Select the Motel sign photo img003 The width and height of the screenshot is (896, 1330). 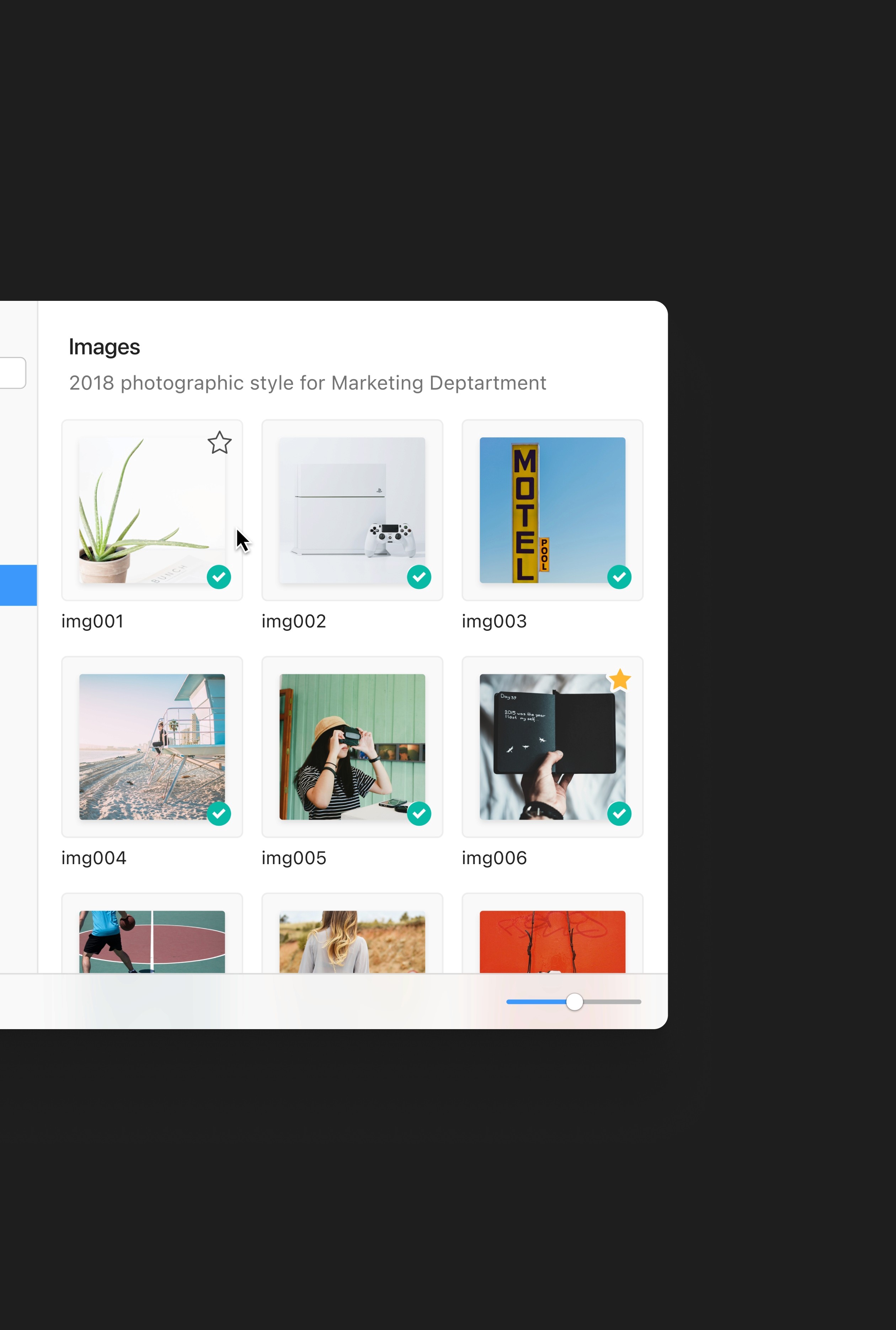pos(552,510)
